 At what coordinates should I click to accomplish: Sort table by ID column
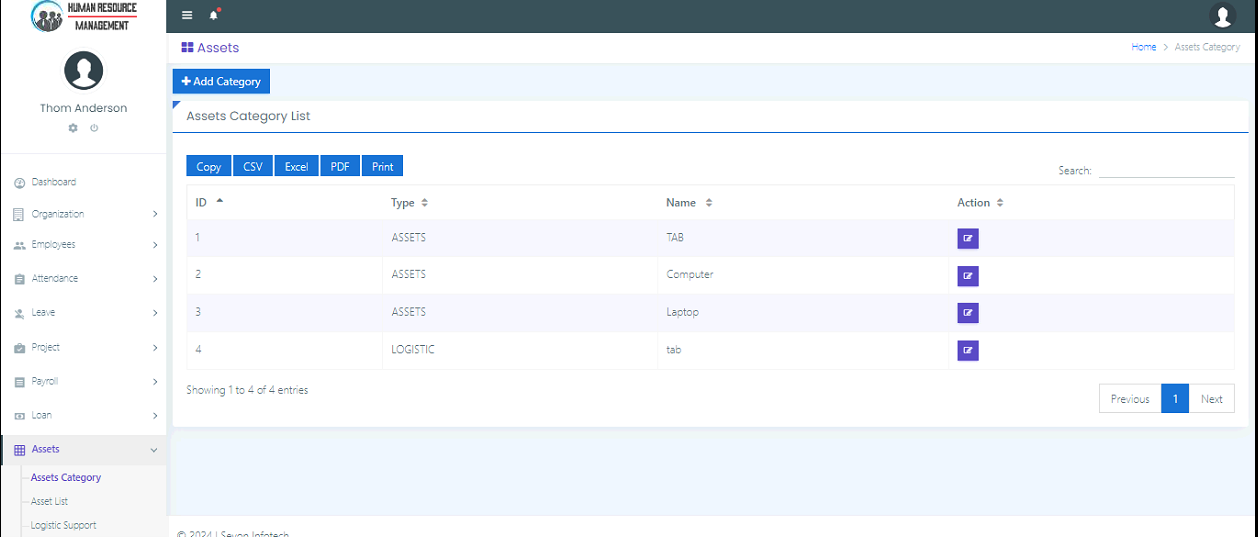click(209, 202)
